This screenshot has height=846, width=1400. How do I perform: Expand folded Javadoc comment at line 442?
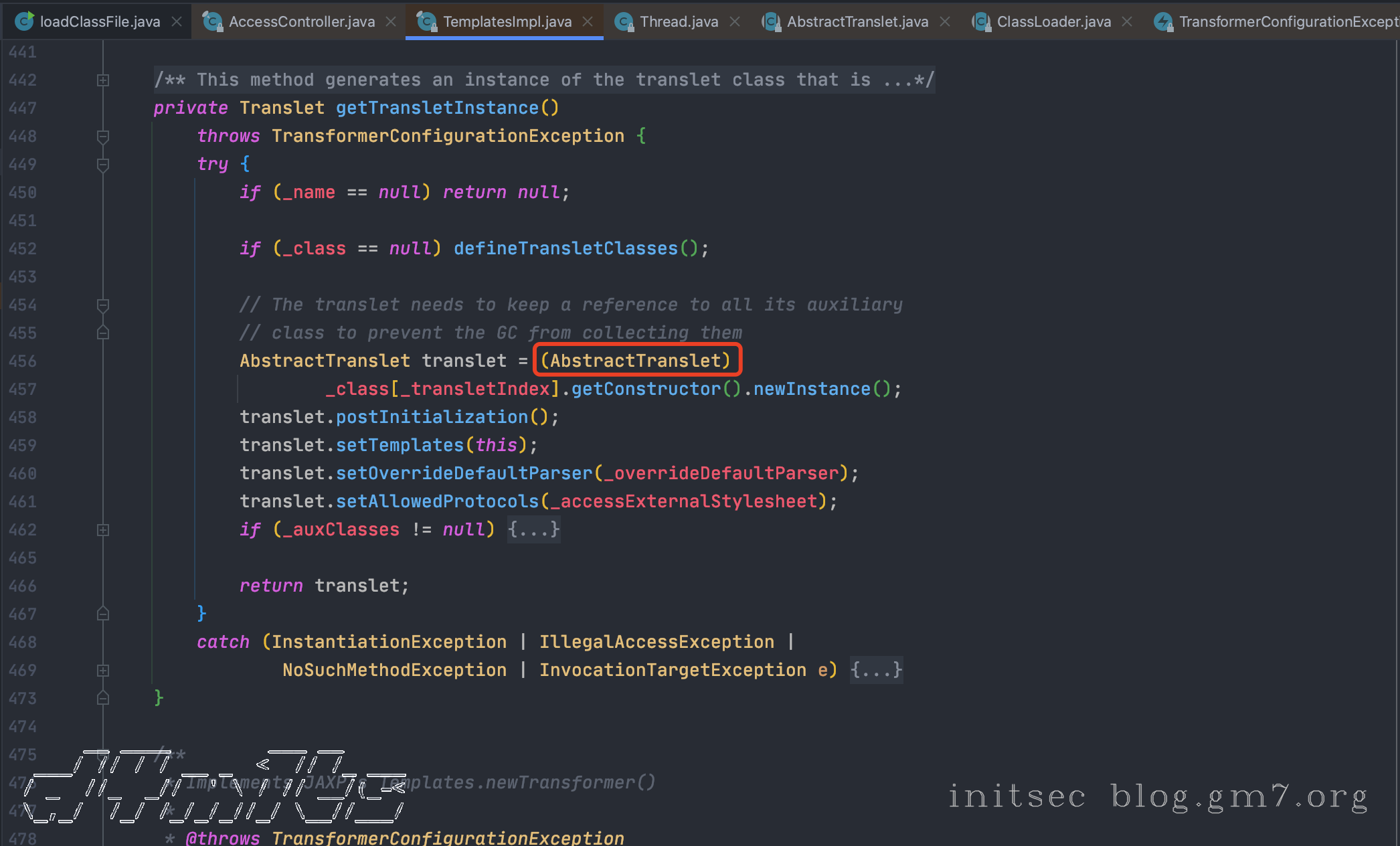(103, 80)
